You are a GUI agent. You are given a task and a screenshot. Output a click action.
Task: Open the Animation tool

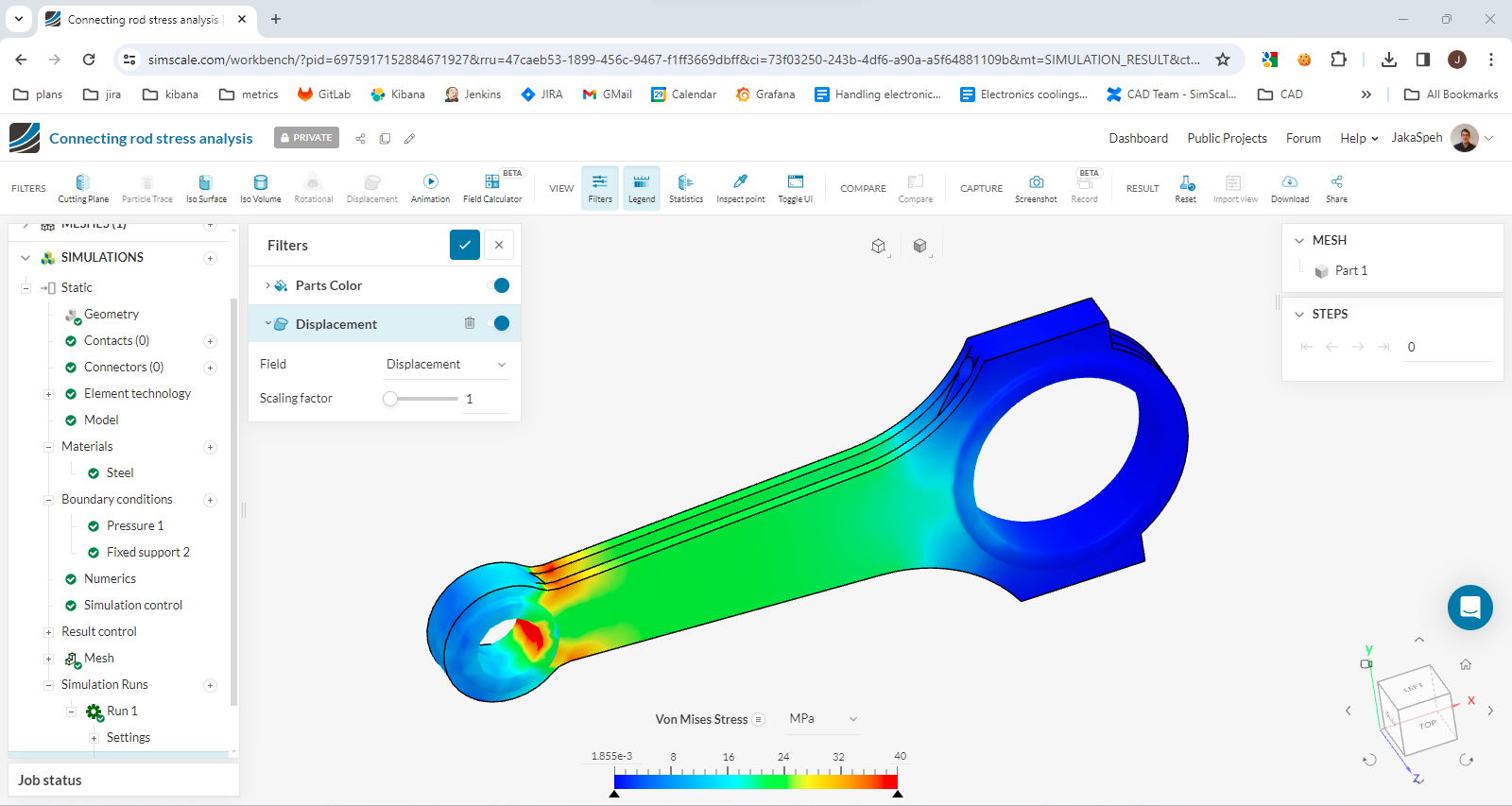click(x=430, y=187)
